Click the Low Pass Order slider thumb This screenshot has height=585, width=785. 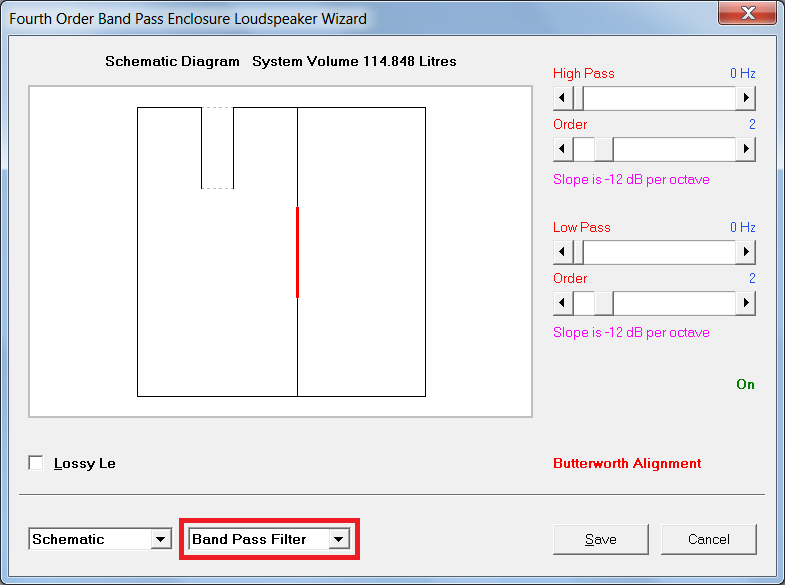click(x=604, y=303)
